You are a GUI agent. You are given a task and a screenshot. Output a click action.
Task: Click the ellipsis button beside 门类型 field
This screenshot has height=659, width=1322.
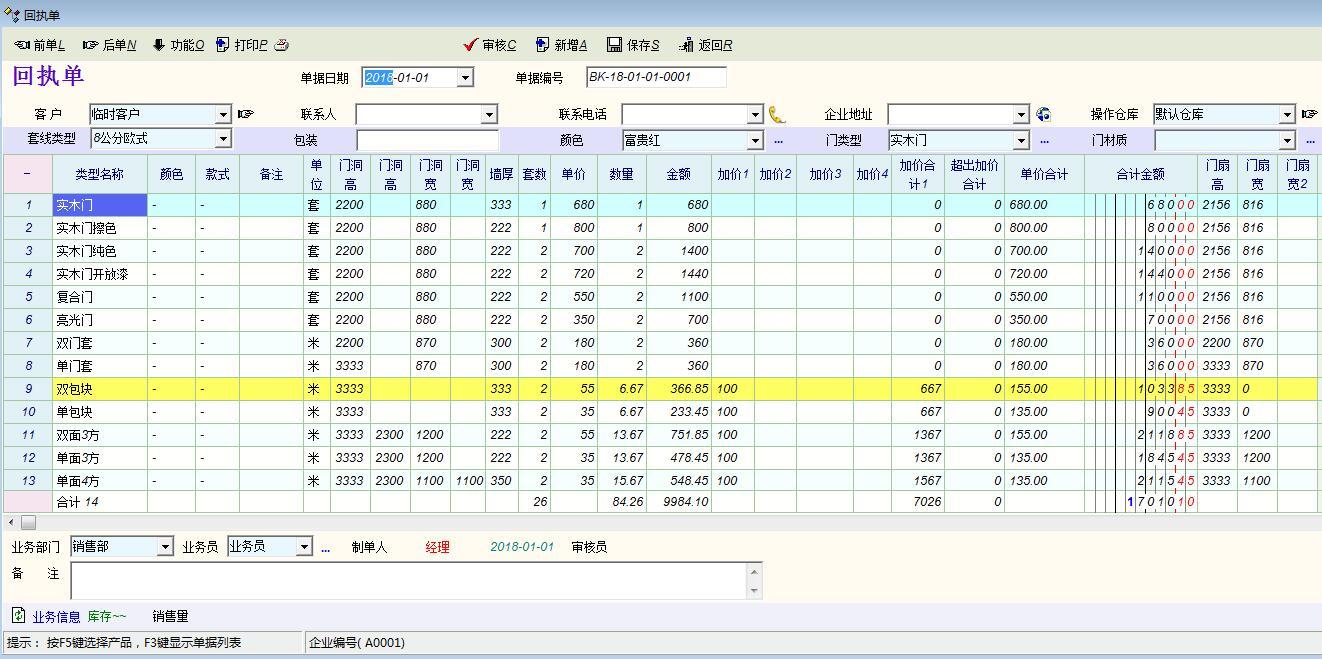tap(1045, 141)
